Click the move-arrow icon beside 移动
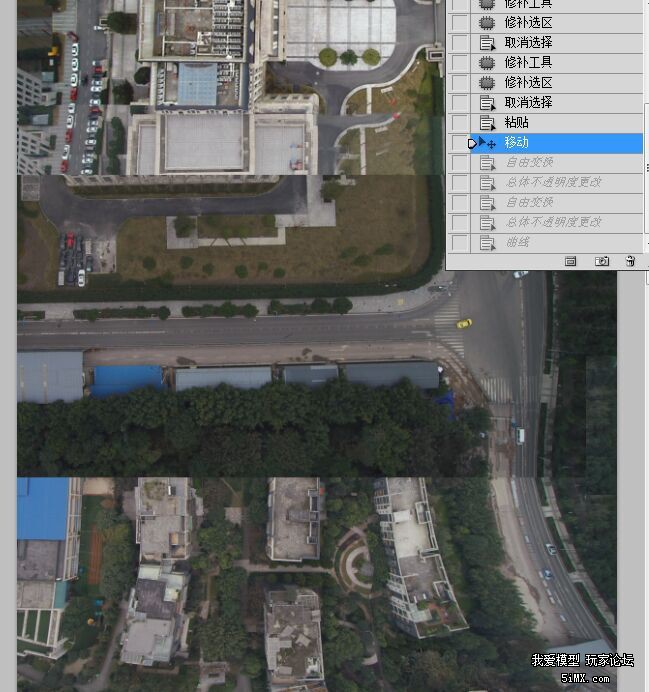Viewport: 649px width, 692px height. [x=490, y=143]
